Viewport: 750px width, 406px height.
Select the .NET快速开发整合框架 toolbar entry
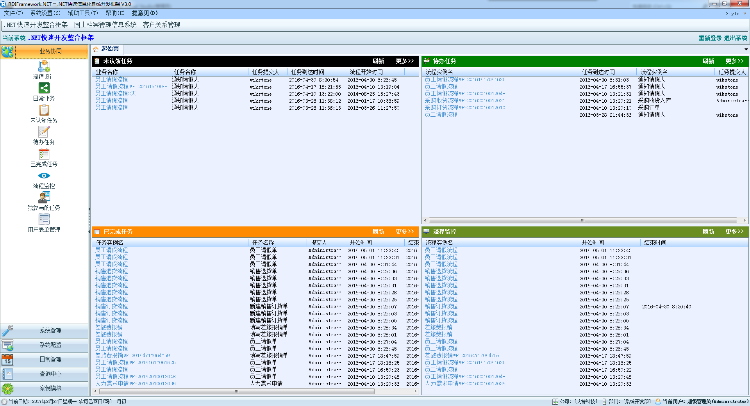pos(36,24)
